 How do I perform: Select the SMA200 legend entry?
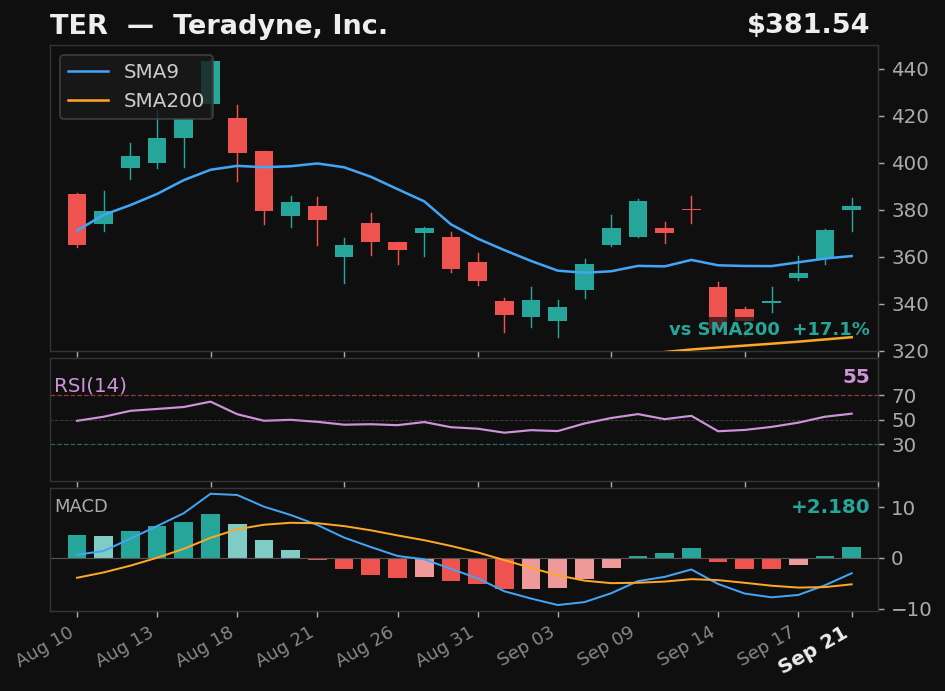tap(136, 100)
